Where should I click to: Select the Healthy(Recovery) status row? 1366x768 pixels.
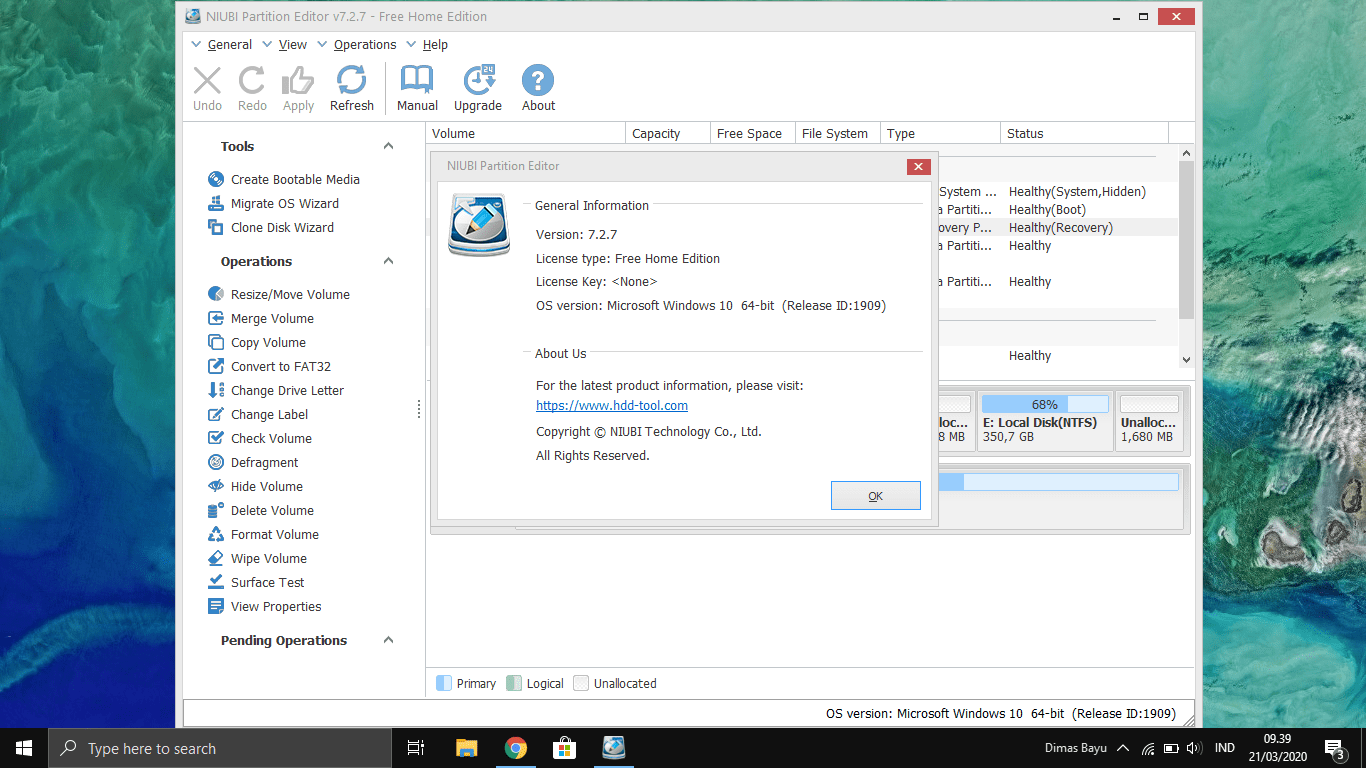coord(1061,227)
